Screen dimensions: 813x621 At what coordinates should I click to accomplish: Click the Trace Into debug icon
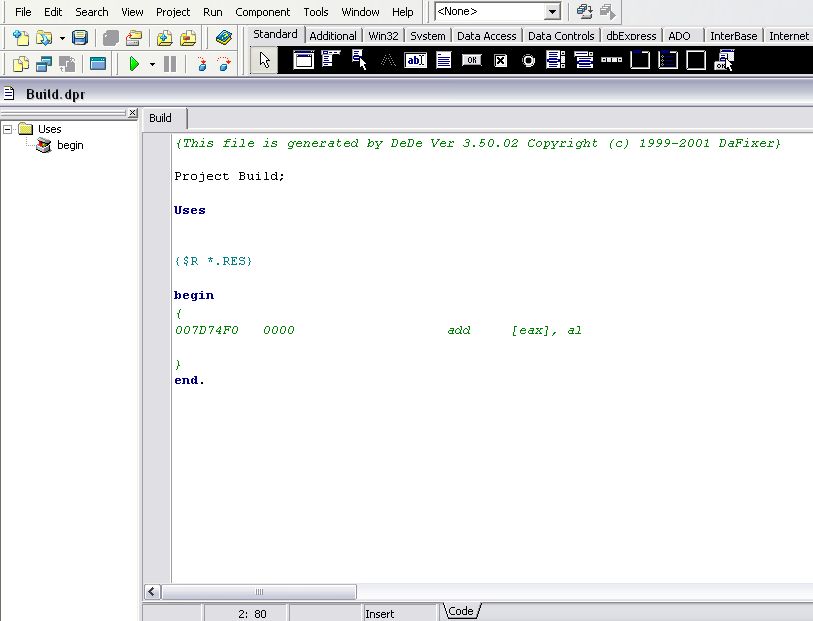(x=202, y=64)
